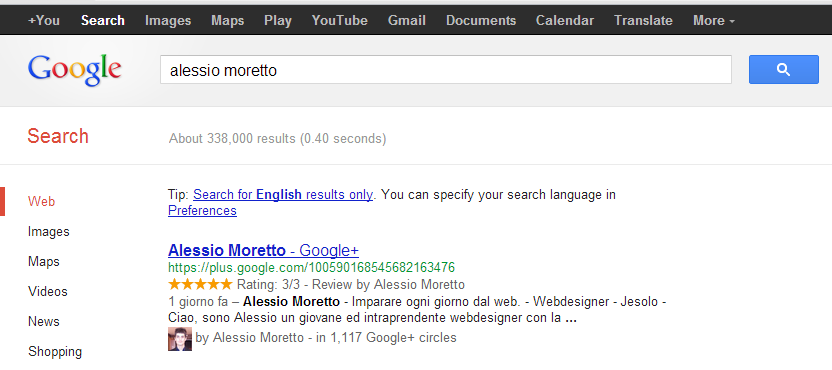832x370 pixels.
Task: Select News filter in left sidebar
Action: pos(44,322)
